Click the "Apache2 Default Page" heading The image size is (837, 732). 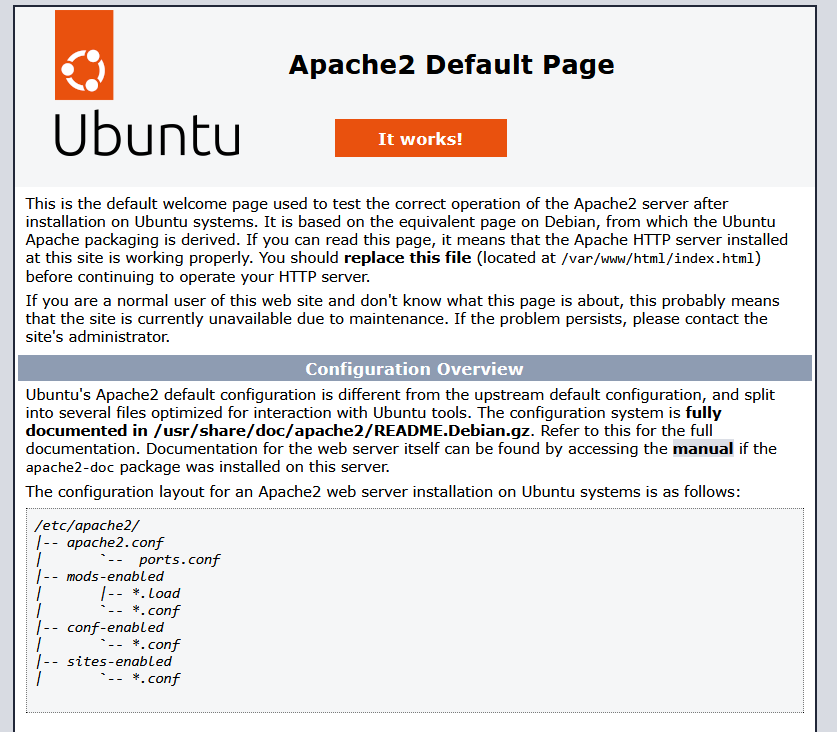(x=451, y=65)
